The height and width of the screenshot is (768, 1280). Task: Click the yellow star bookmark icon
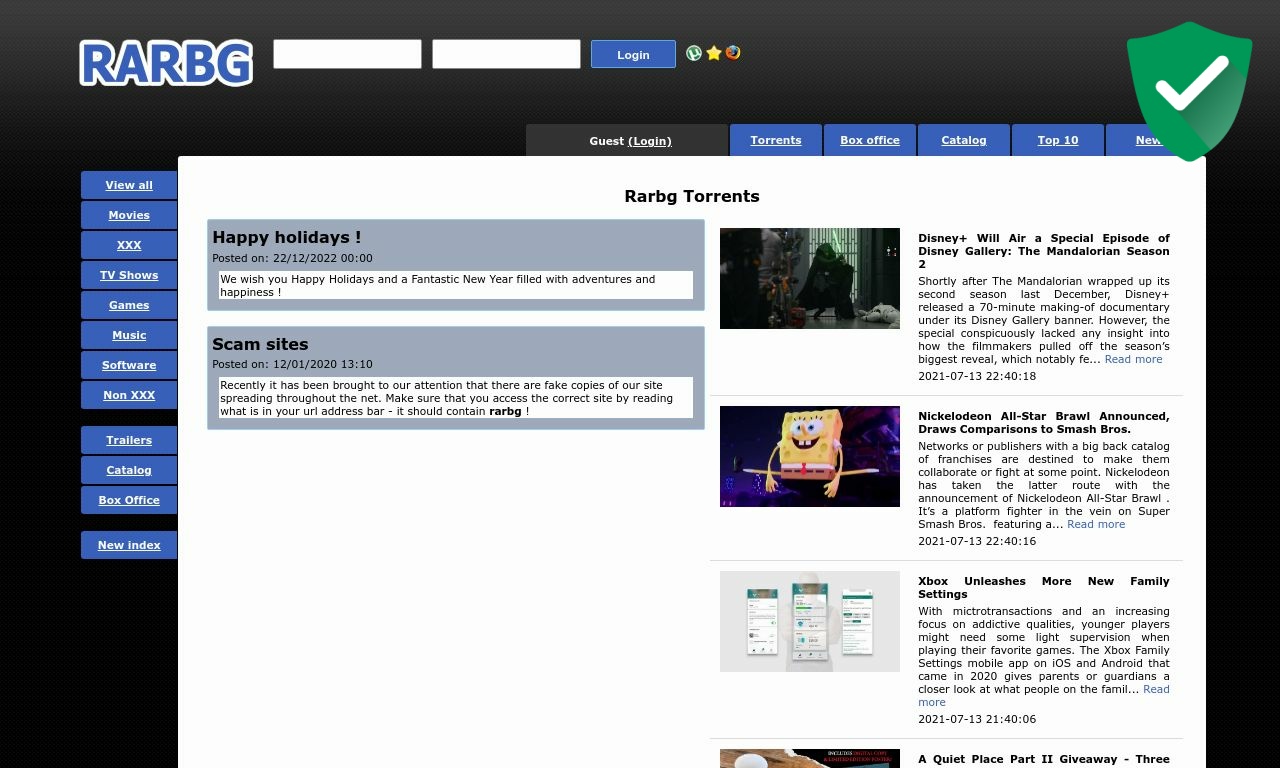(x=714, y=53)
